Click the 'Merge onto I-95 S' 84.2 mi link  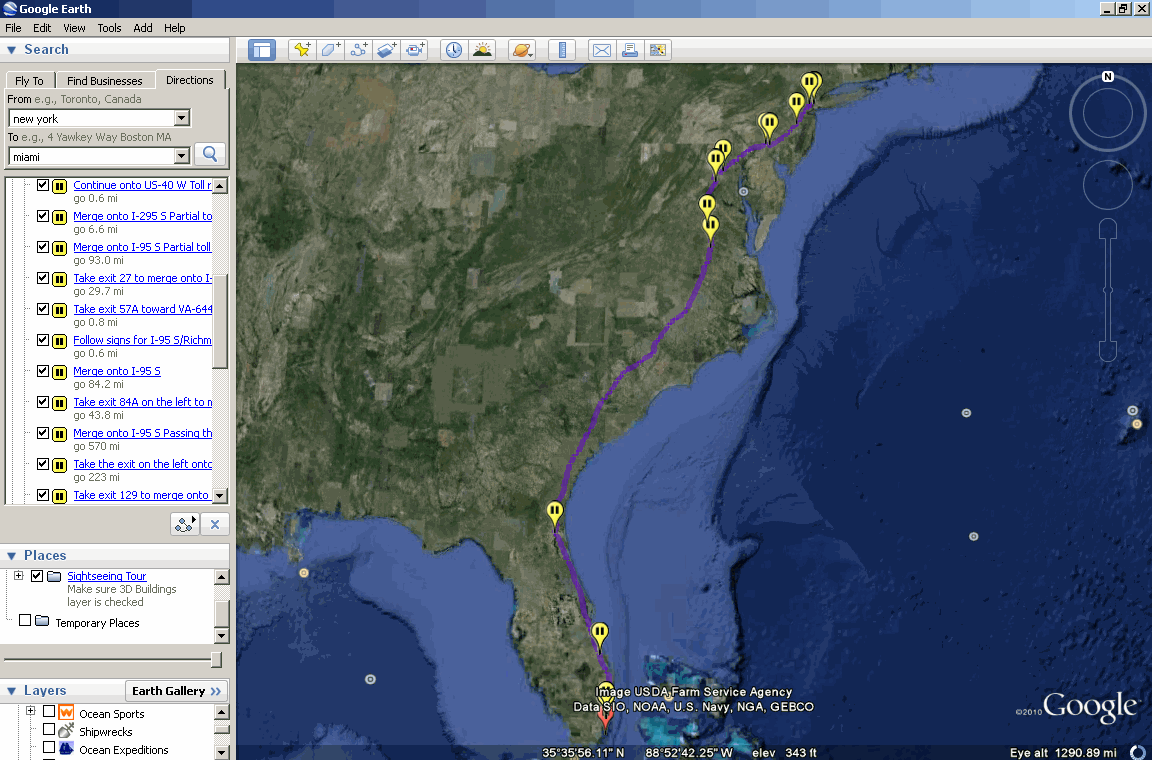(117, 371)
